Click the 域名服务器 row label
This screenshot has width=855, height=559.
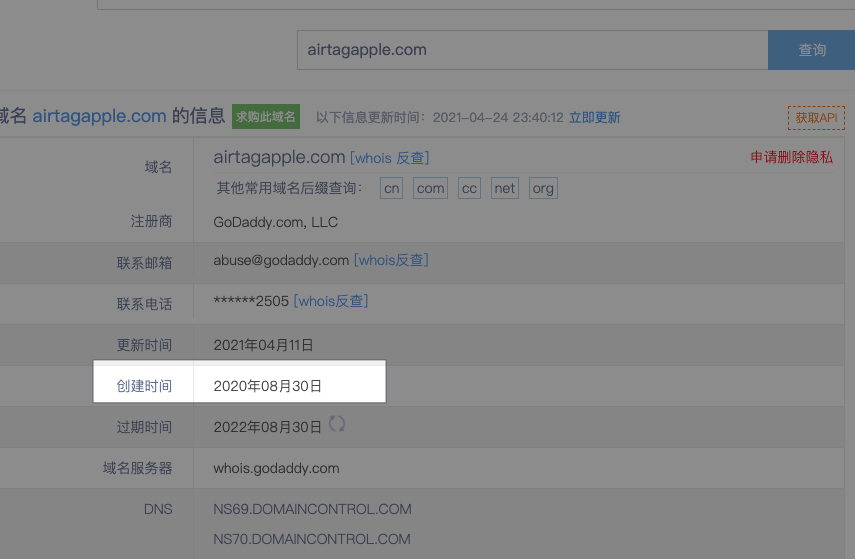point(137,468)
